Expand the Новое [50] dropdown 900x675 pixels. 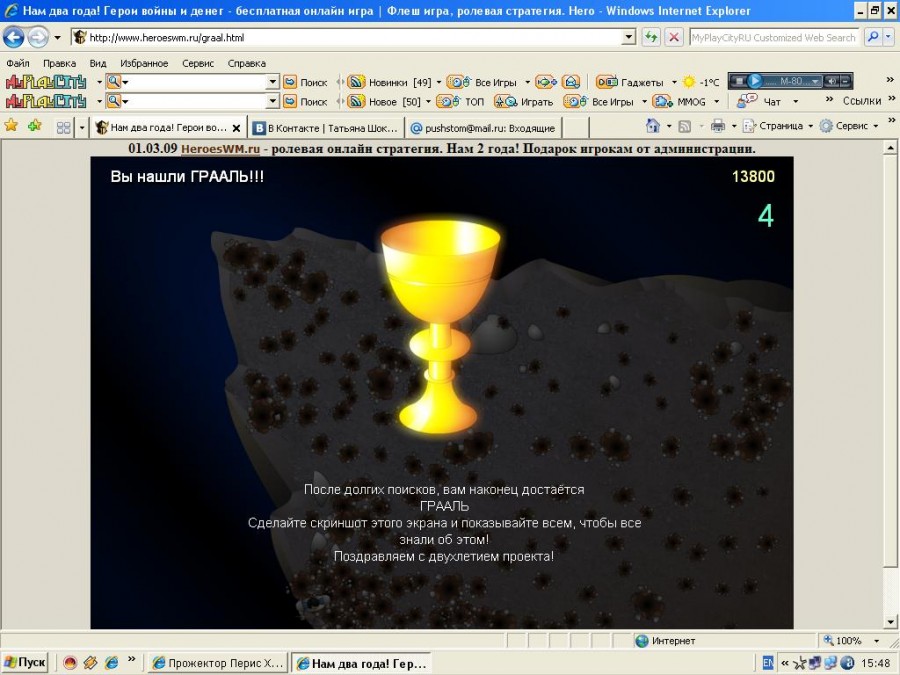pos(428,102)
